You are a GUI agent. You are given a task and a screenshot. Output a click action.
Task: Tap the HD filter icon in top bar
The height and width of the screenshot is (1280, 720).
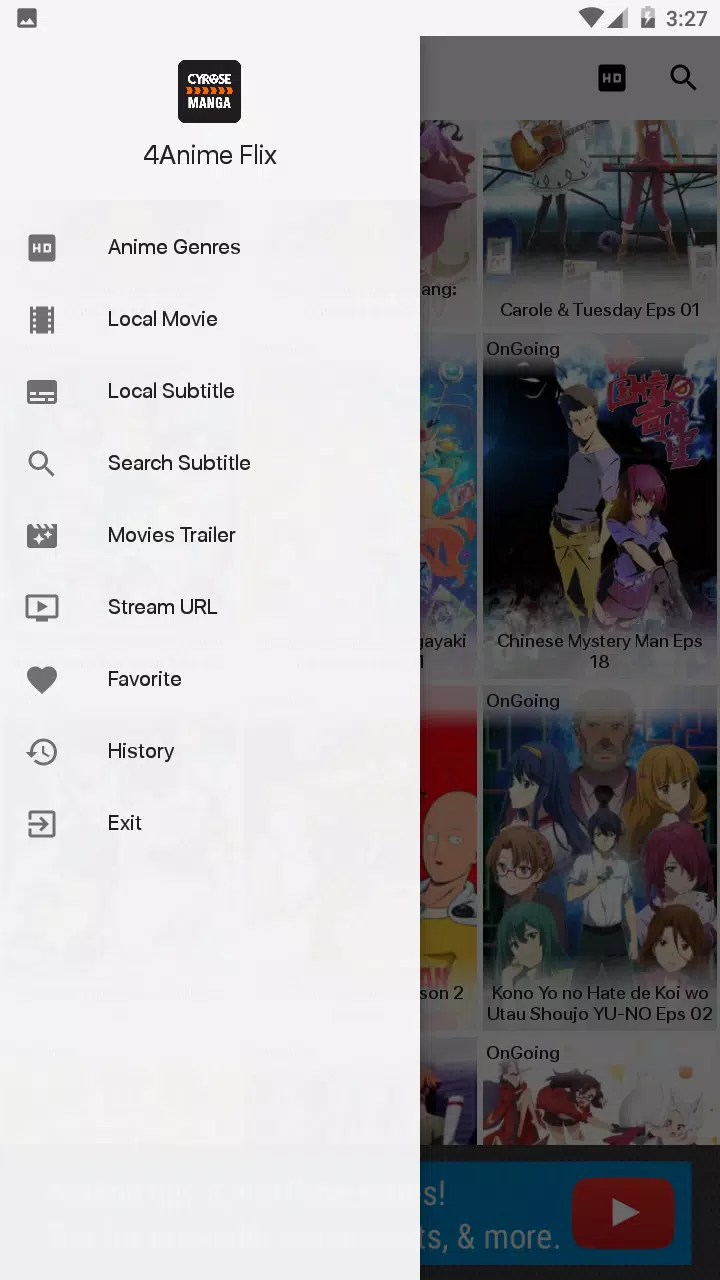[612, 78]
